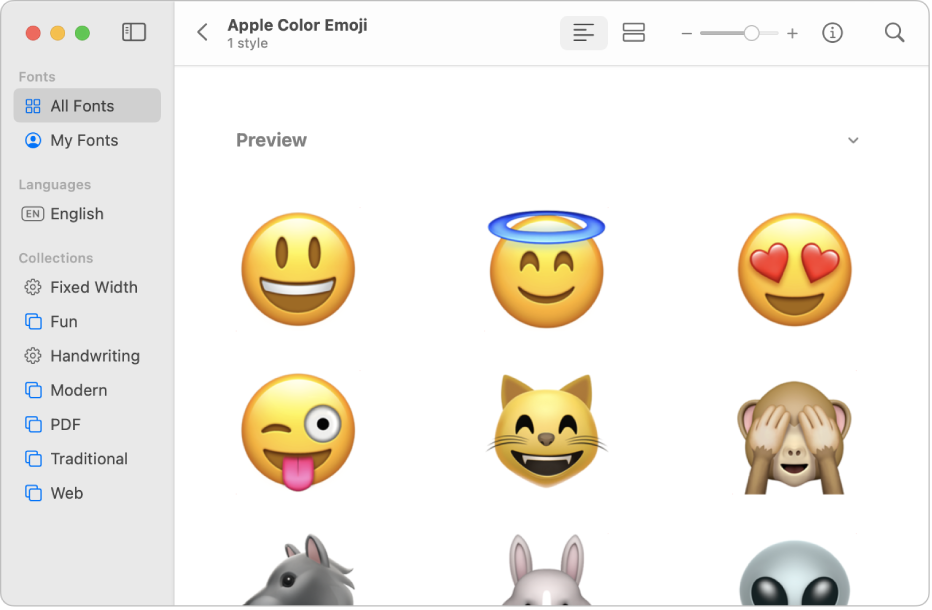932x610 pixels.
Task: Click the collection icon beside Fun
Action: tap(33, 322)
